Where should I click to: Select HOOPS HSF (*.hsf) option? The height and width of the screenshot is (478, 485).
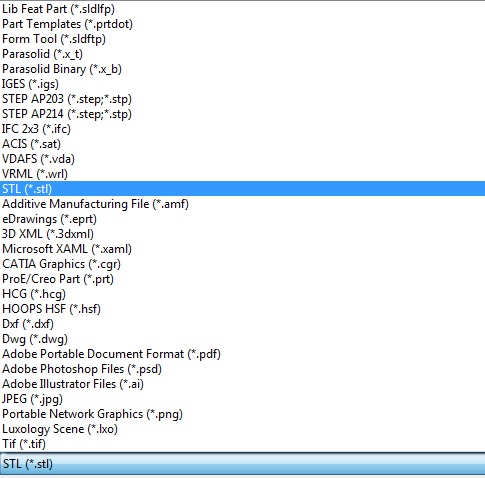click(x=242, y=309)
